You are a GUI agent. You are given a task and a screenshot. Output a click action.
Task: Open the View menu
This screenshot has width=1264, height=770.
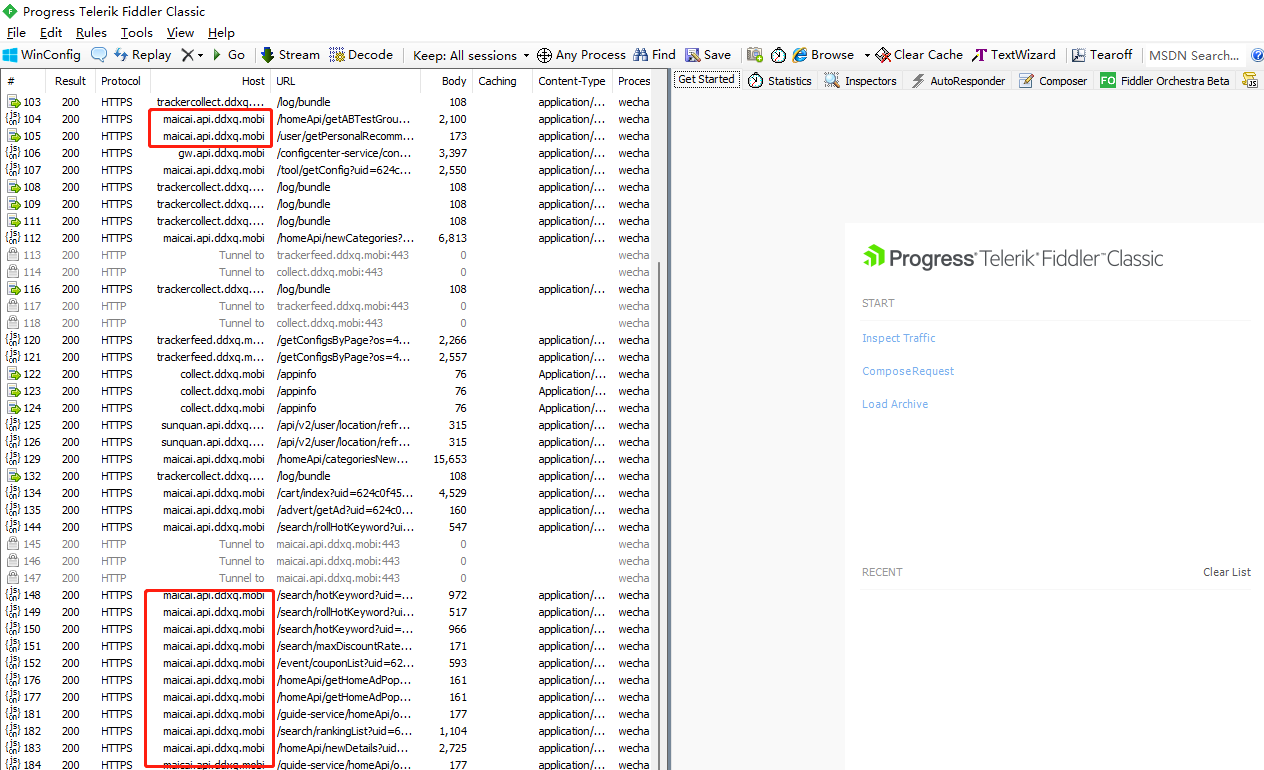click(180, 33)
